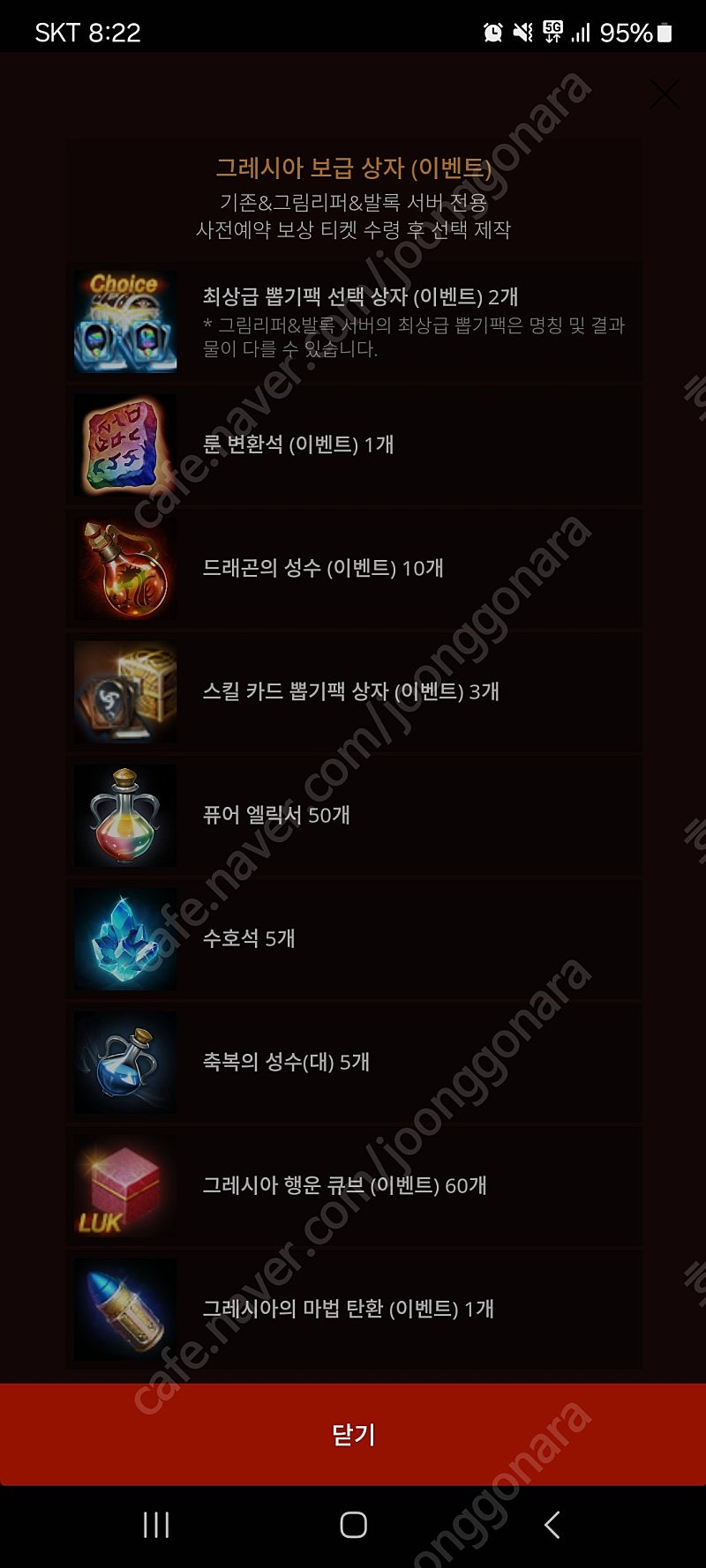
Task: Close the popup with the X icon
Action: [665, 94]
